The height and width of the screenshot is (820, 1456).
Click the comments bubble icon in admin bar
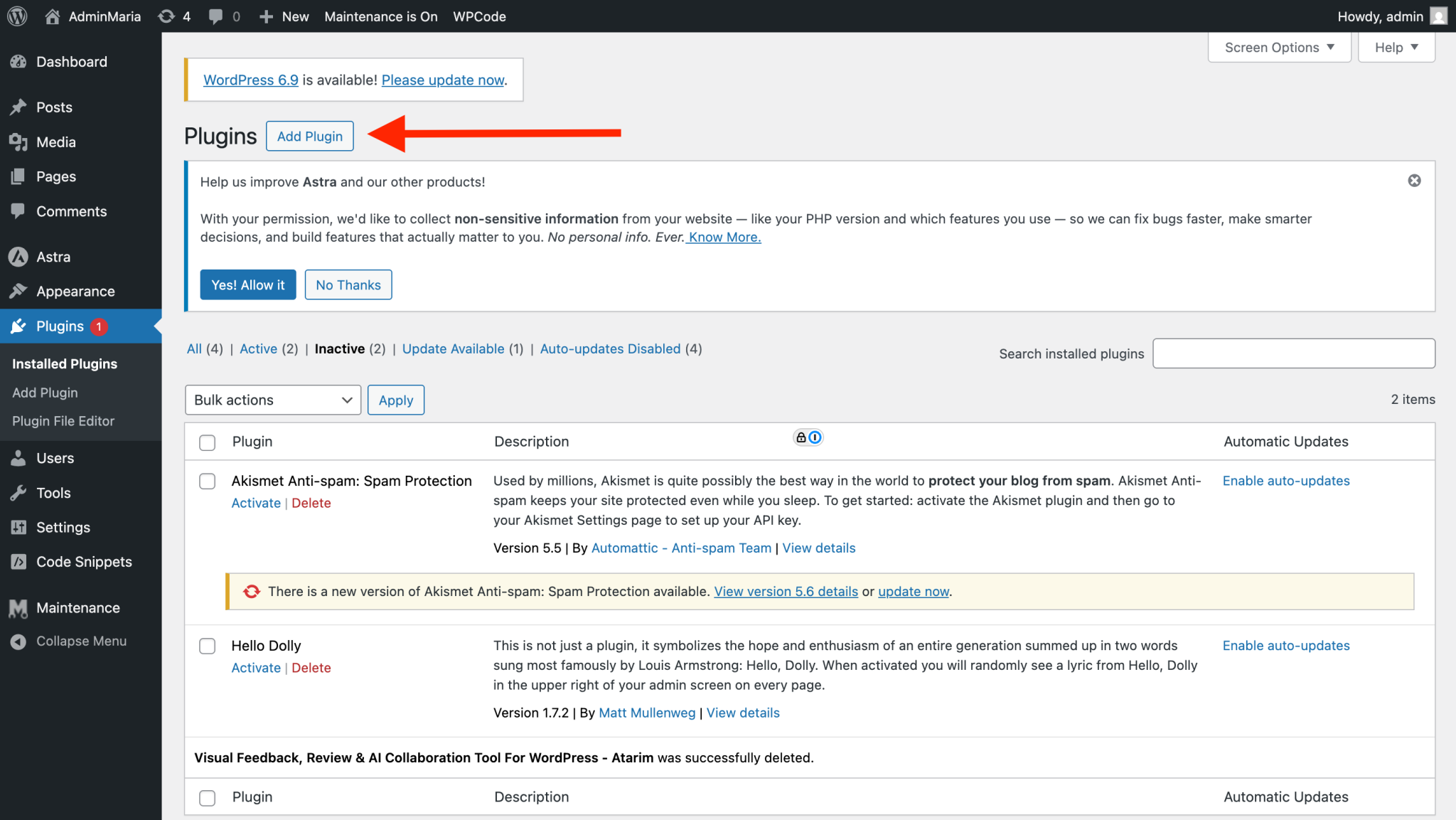point(215,16)
